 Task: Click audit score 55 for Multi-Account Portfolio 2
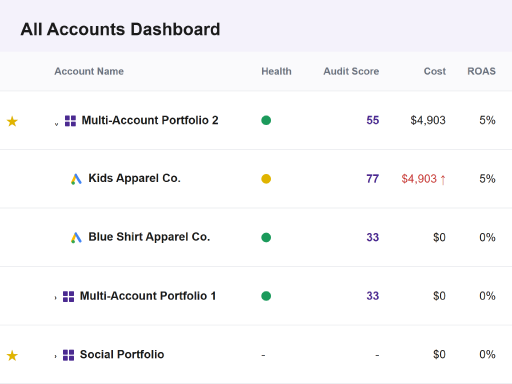[x=373, y=120]
